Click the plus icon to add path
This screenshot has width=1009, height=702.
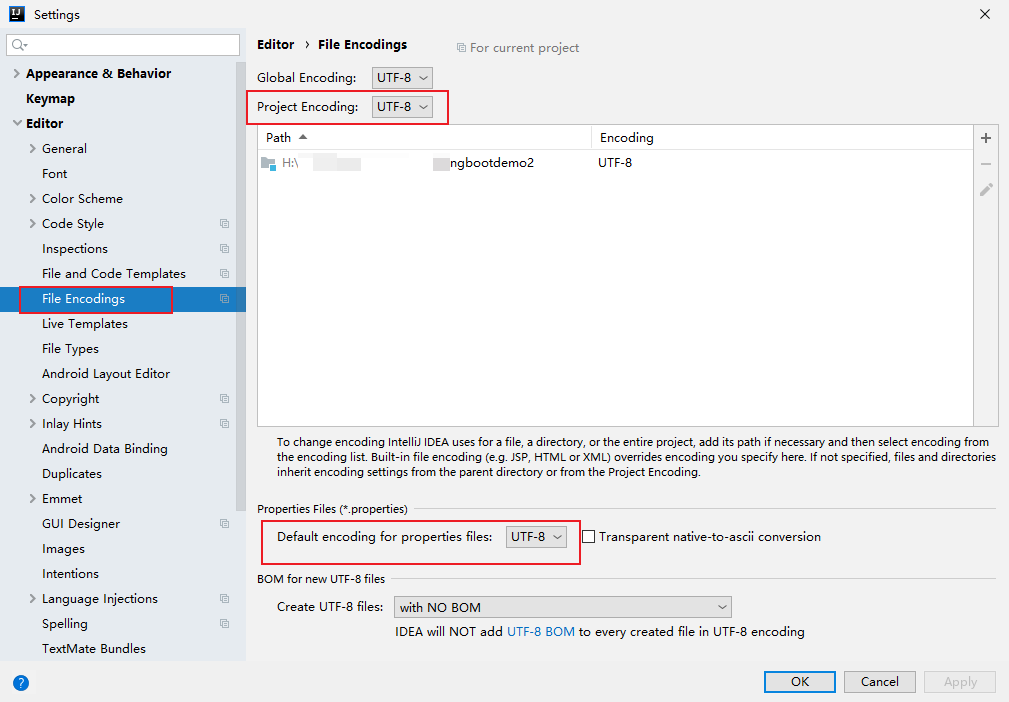[986, 138]
